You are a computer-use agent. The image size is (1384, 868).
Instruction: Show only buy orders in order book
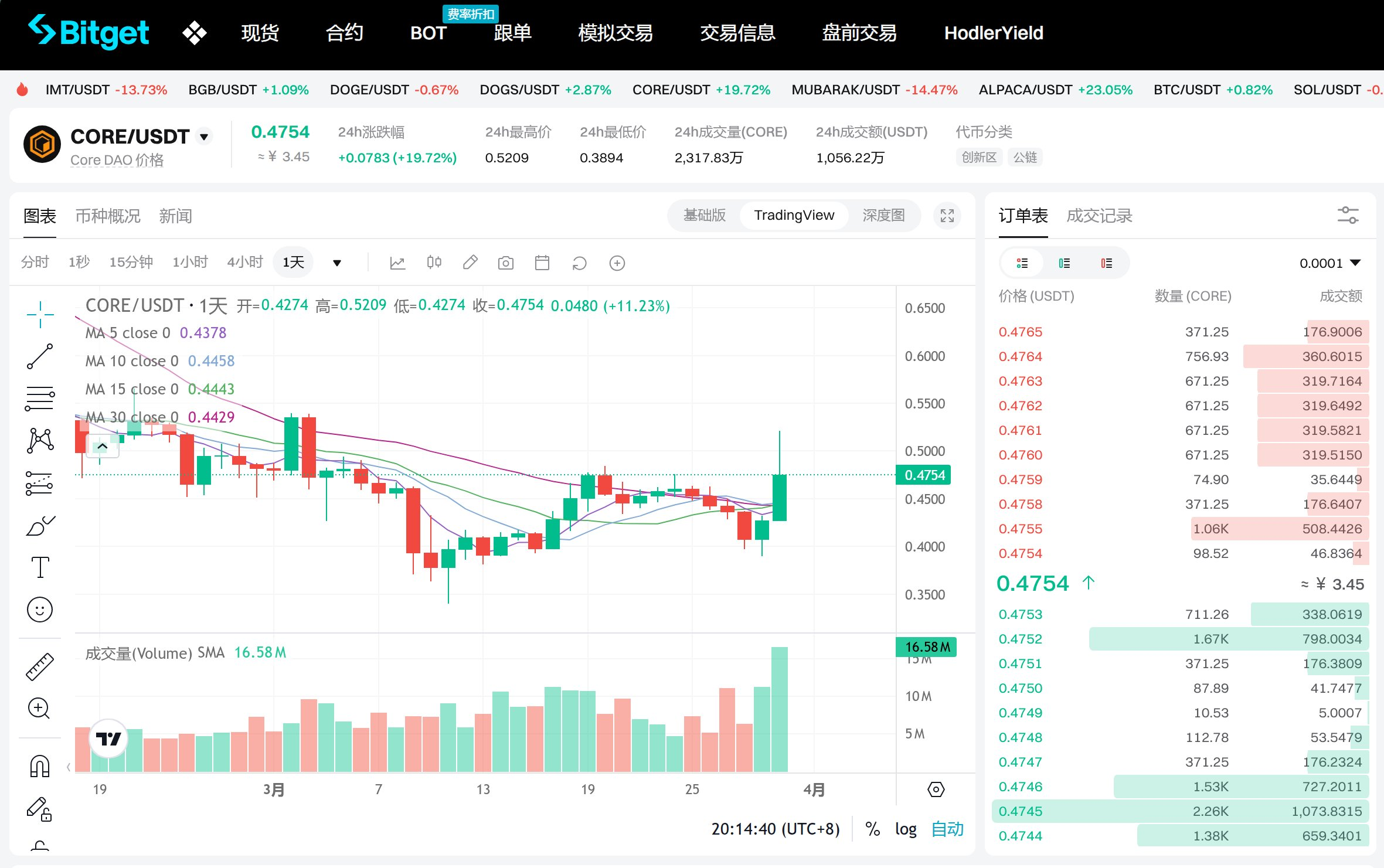coord(1064,263)
